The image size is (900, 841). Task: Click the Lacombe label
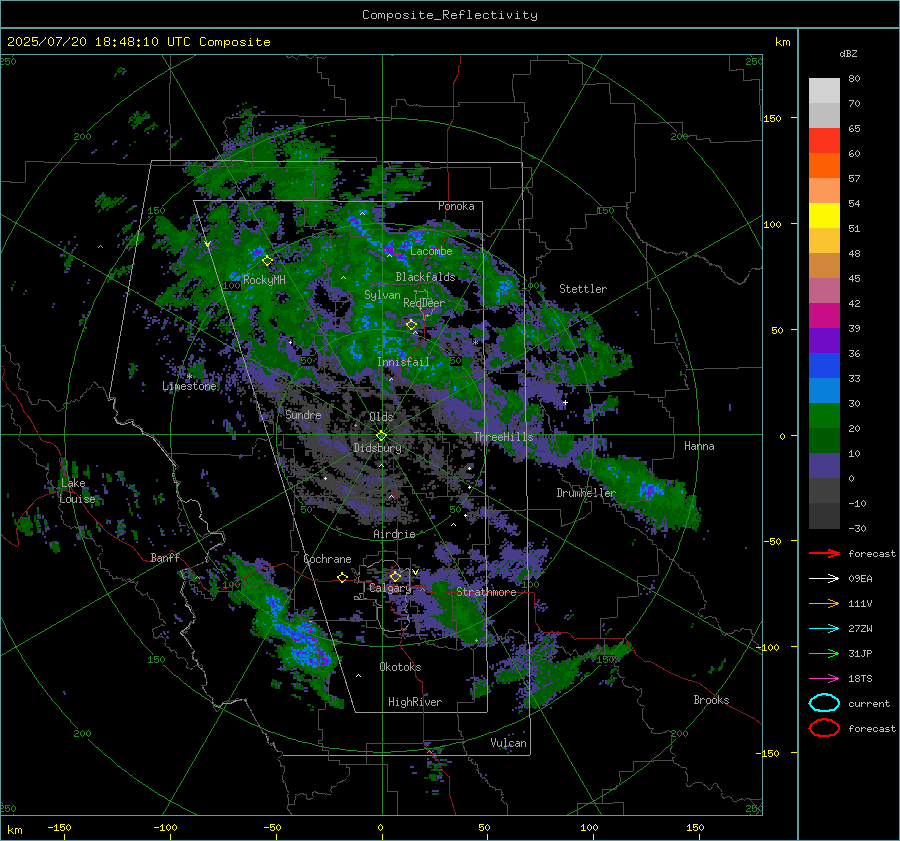(431, 251)
